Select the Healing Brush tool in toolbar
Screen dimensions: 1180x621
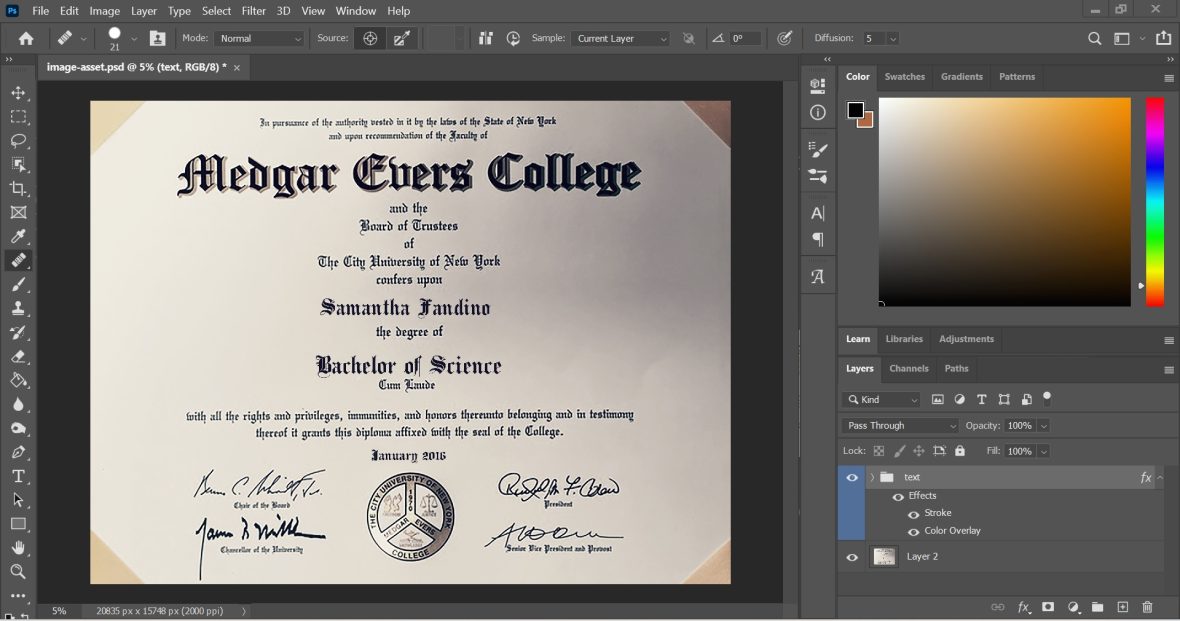(x=18, y=260)
